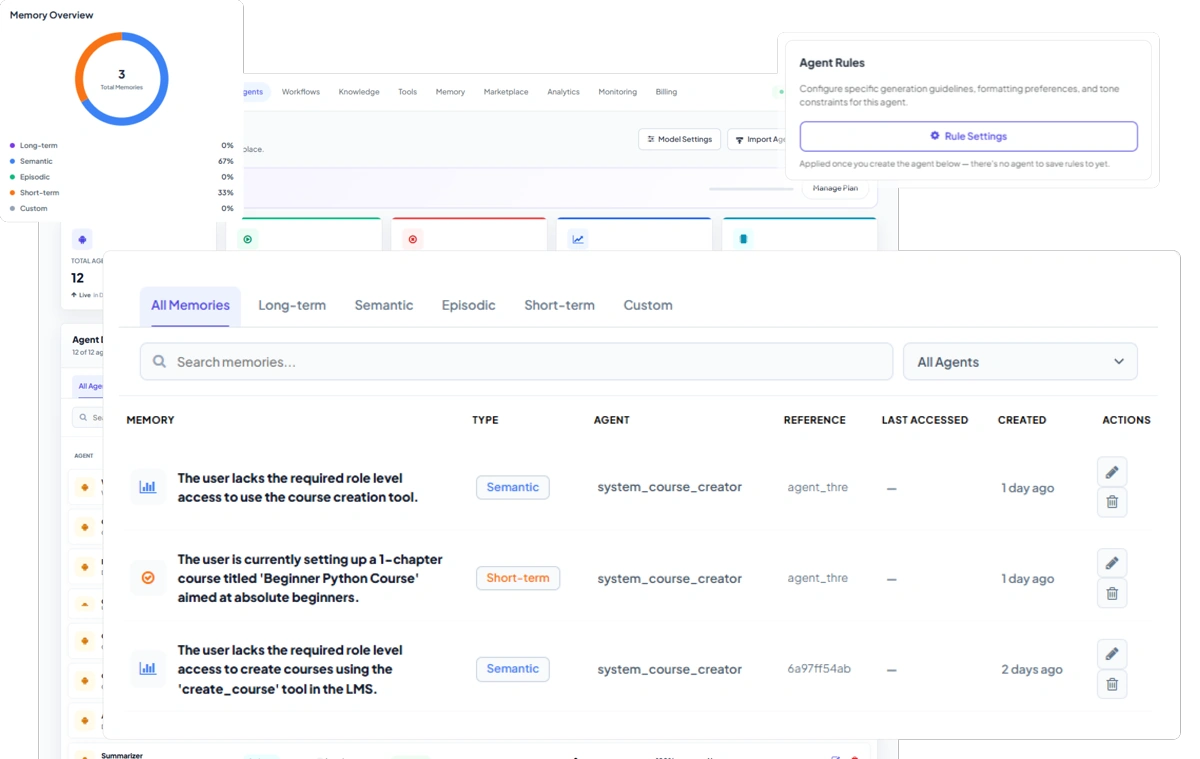The height and width of the screenshot is (759, 1200).
Task: Click the search magnifier icon in memories
Action: tap(159, 362)
